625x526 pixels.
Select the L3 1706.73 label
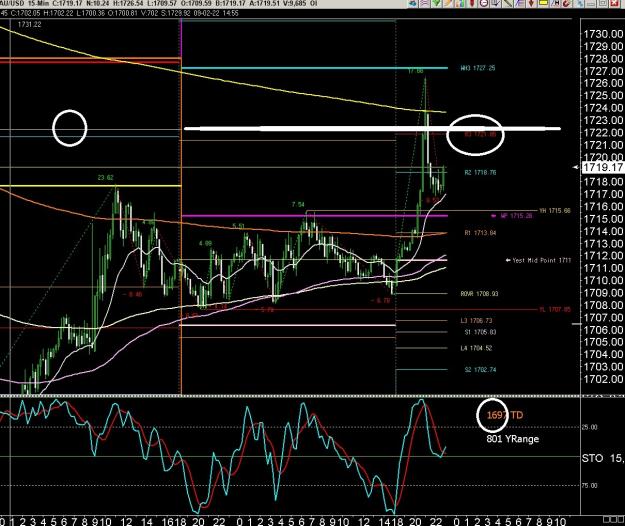(476, 320)
